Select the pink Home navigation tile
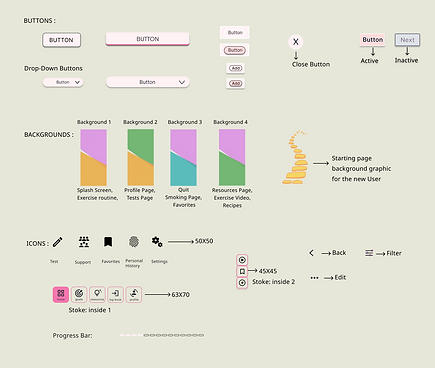 (61, 295)
